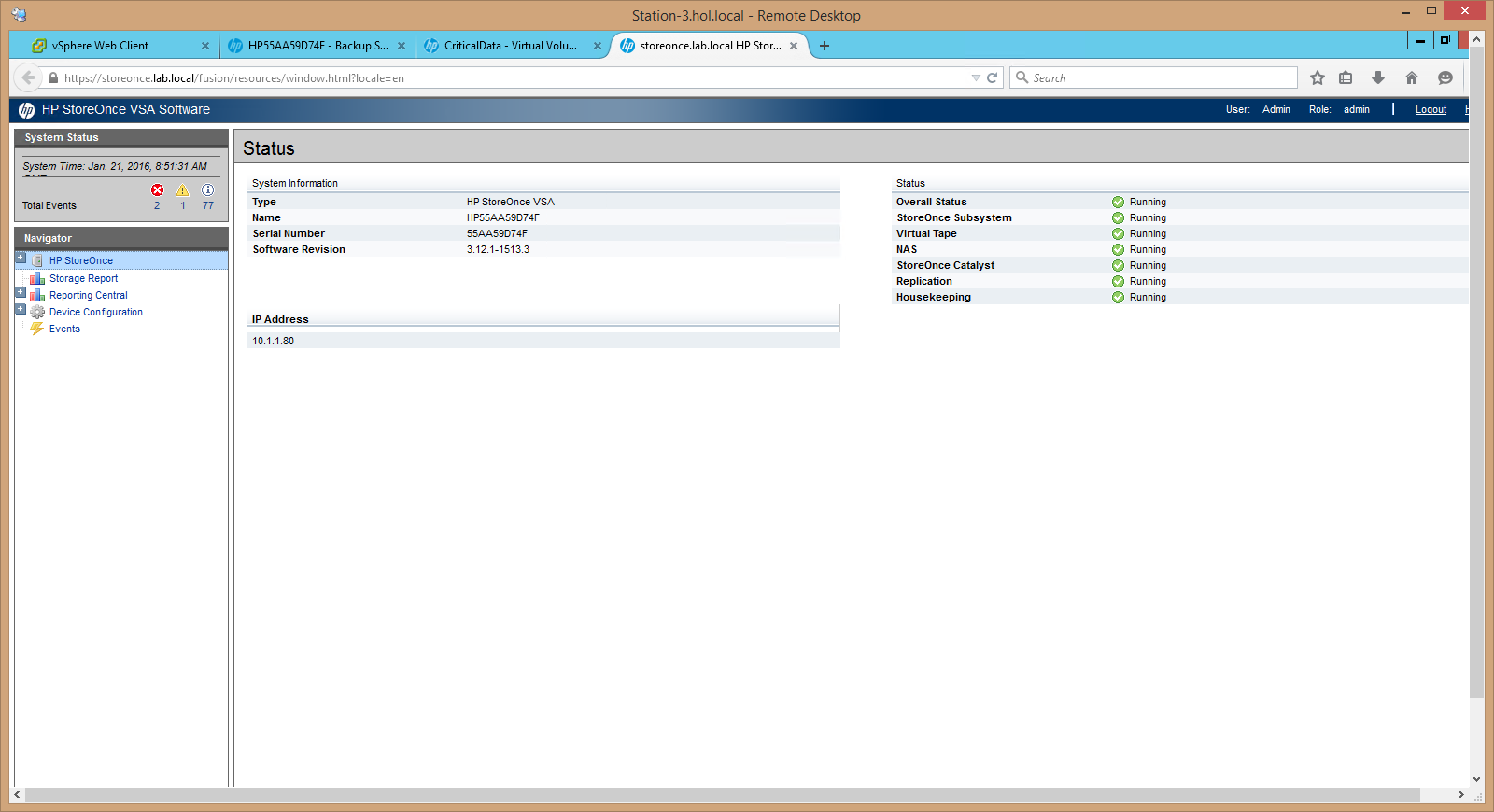This screenshot has width=1494, height=812.
Task: Click the serial number 55AA59D74F value
Action: coord(497,233)
